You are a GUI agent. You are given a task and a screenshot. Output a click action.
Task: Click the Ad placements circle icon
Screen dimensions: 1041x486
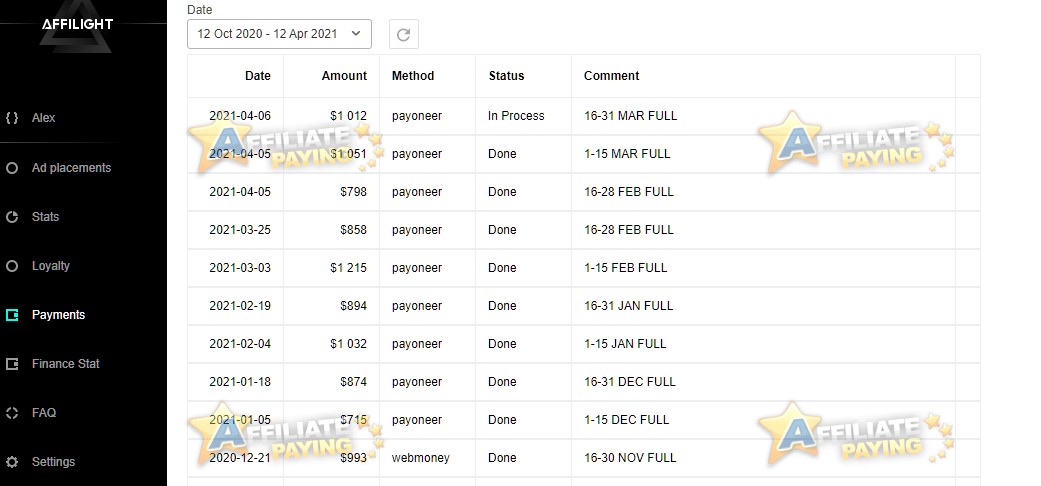click(12, 168)
